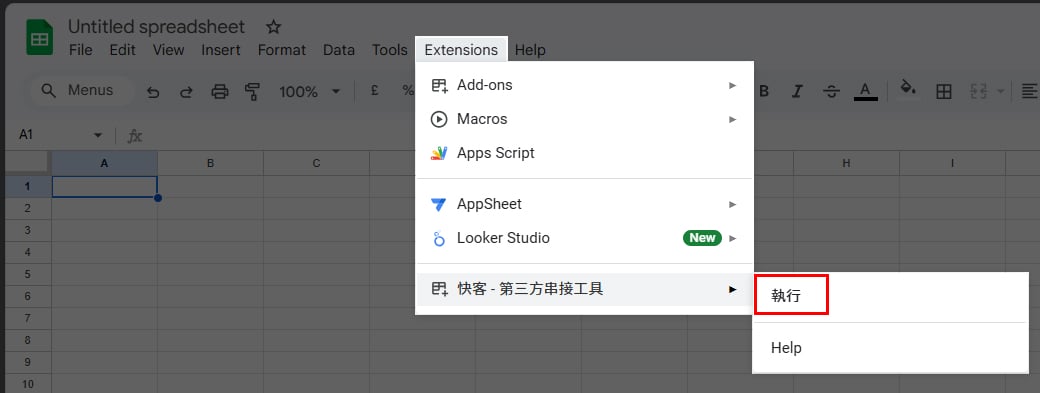Click the Google Sheets home icon
This screenshot has width=1040, height=393.
39,38
